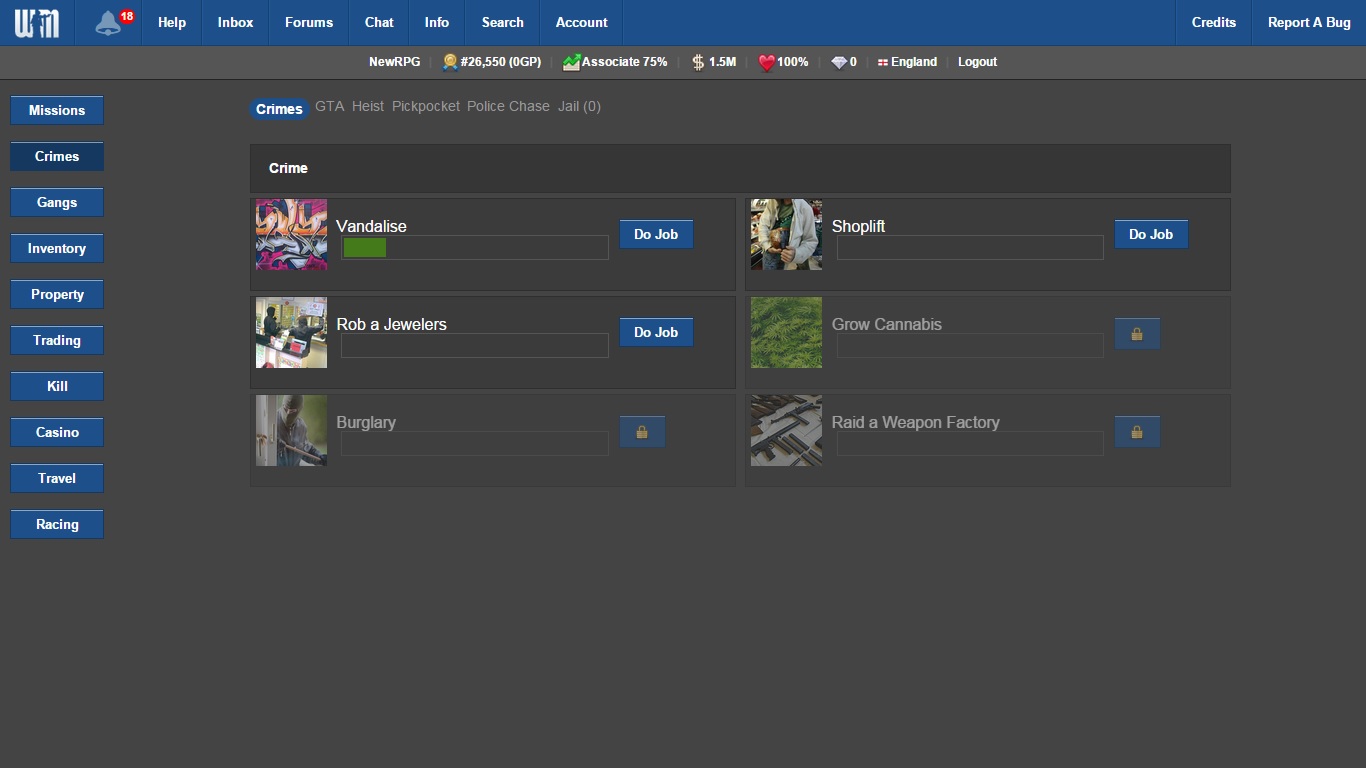This screenshot has width=1366, height=768.
Task: Switch to the Pickpocket tab
Action: pos(426,106)
